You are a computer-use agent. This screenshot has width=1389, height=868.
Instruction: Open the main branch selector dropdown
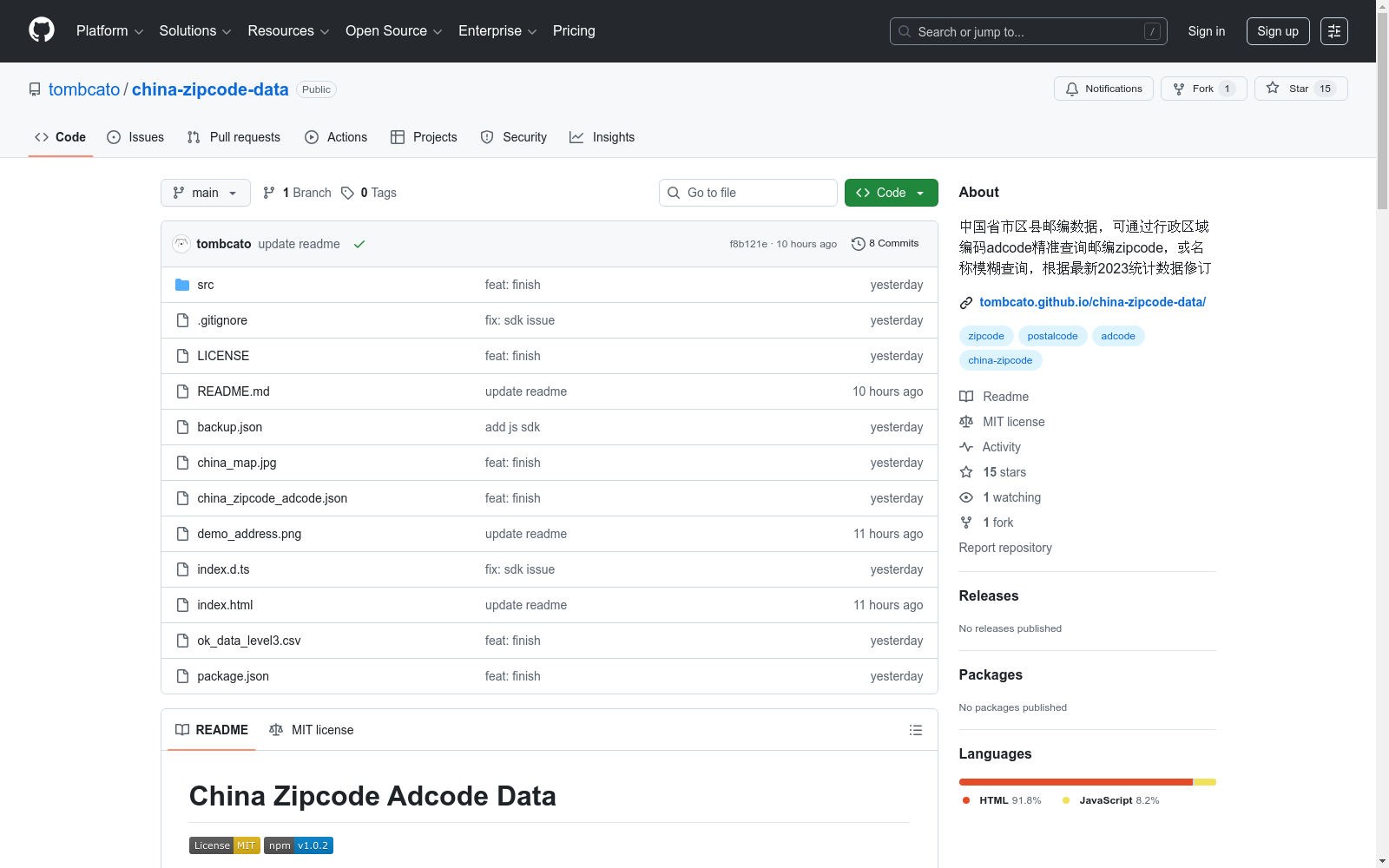pos(206,193)
